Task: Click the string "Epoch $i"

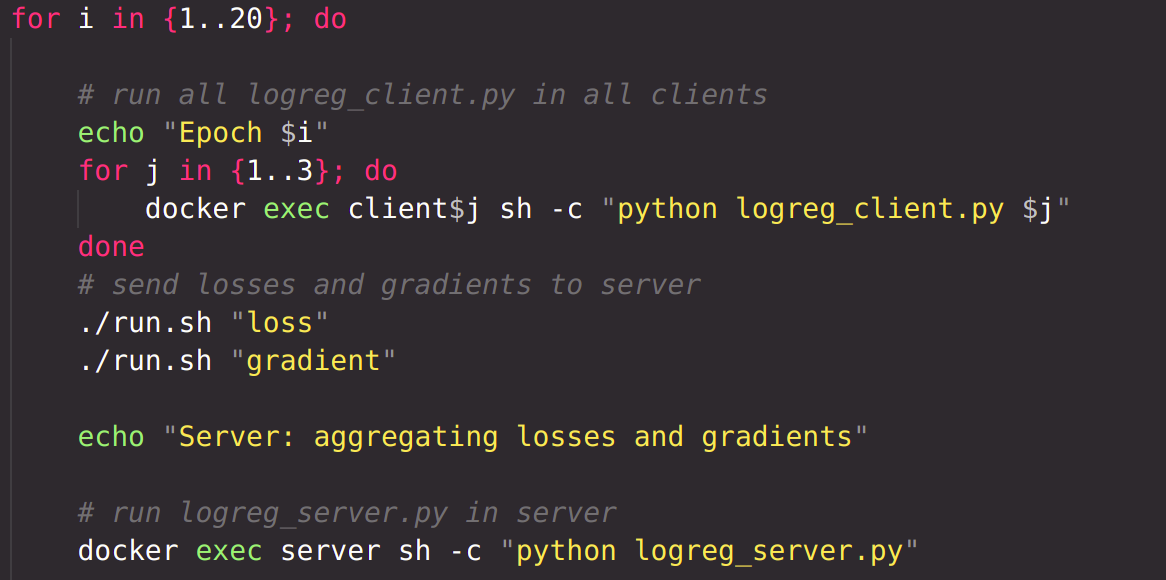Action: (245, 133)
